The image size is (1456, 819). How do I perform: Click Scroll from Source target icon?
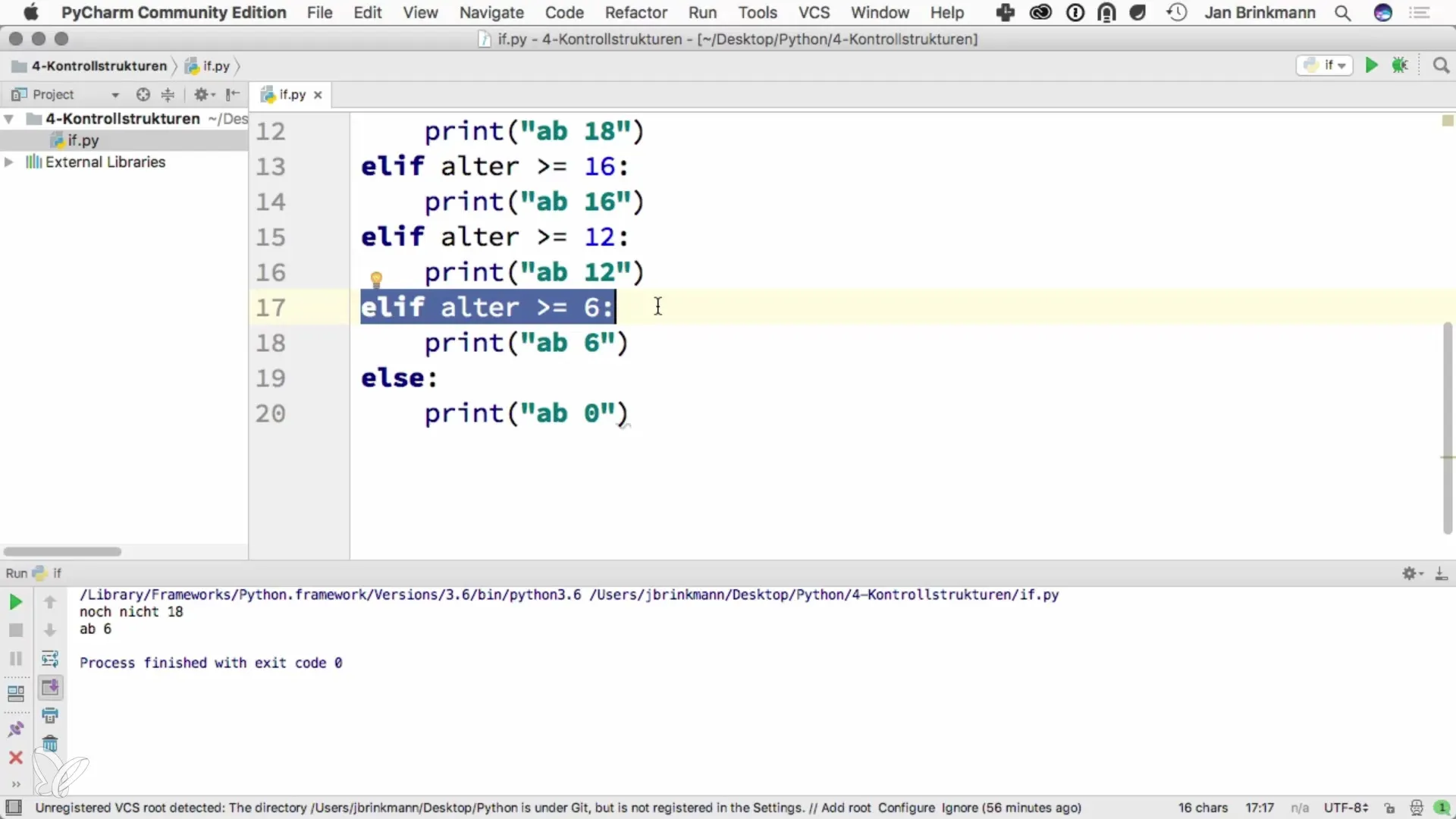(143, 94)
